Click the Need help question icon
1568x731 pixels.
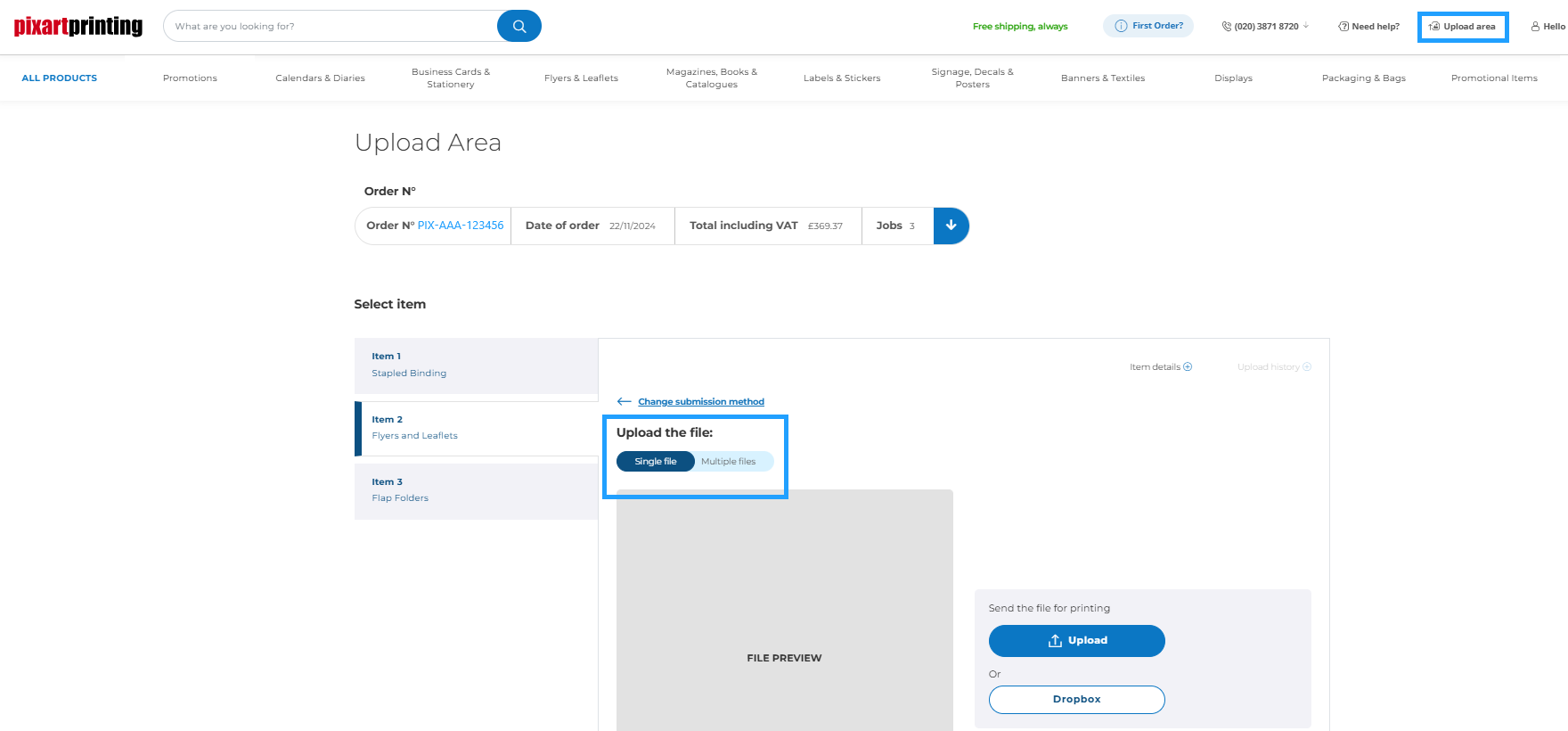point(1343,27)
